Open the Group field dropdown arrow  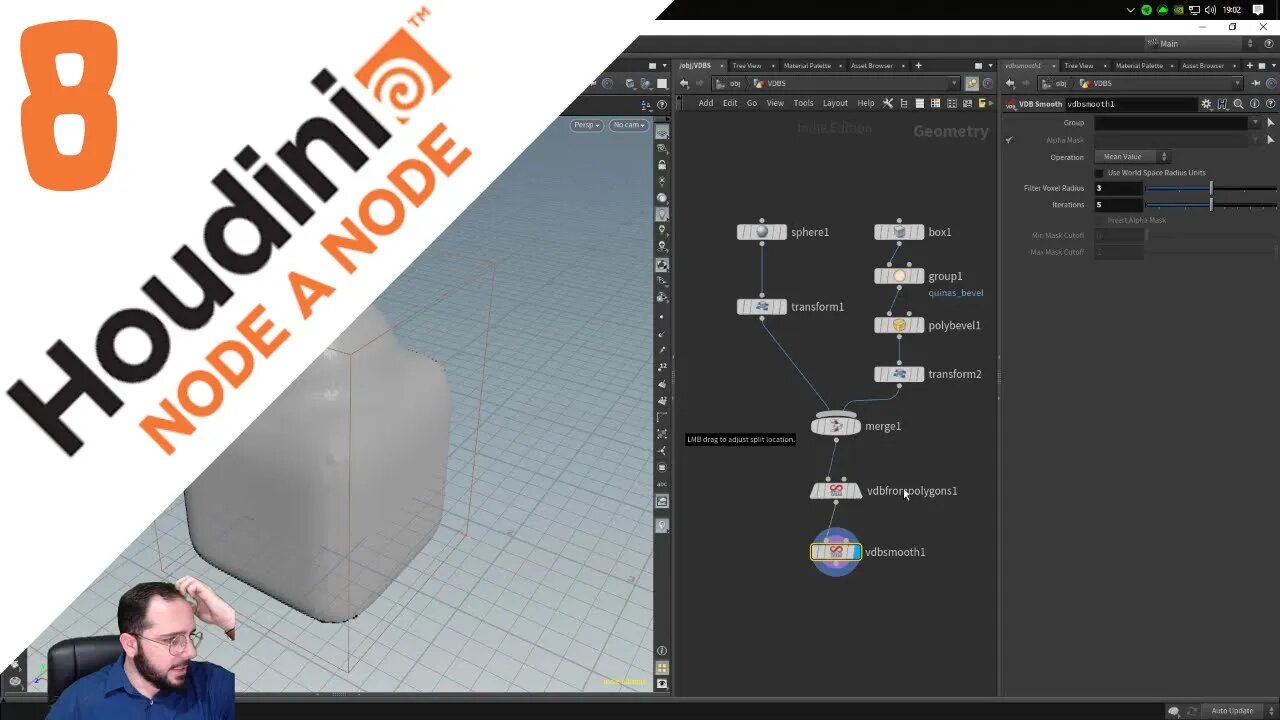pos(1255,123)
